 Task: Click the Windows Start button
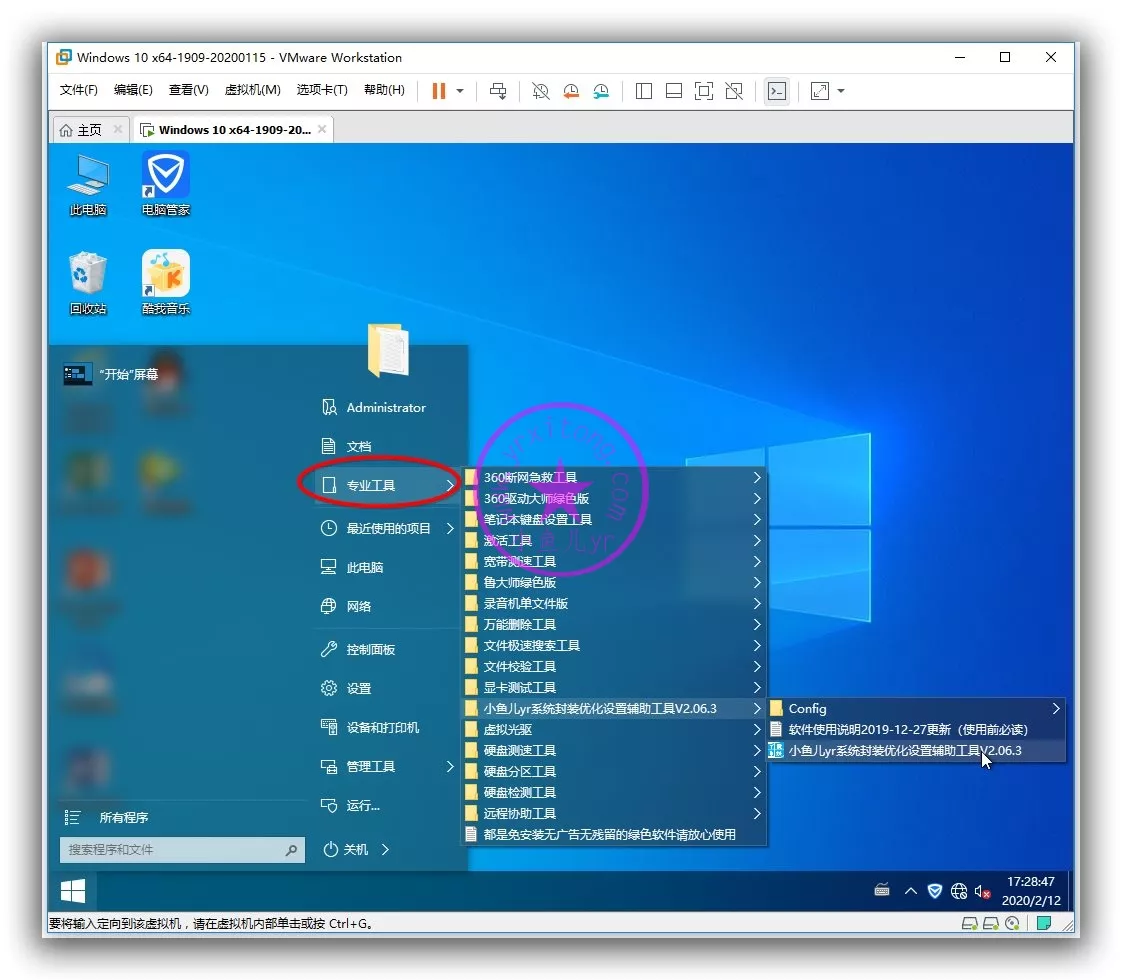(x=72, y=890)
